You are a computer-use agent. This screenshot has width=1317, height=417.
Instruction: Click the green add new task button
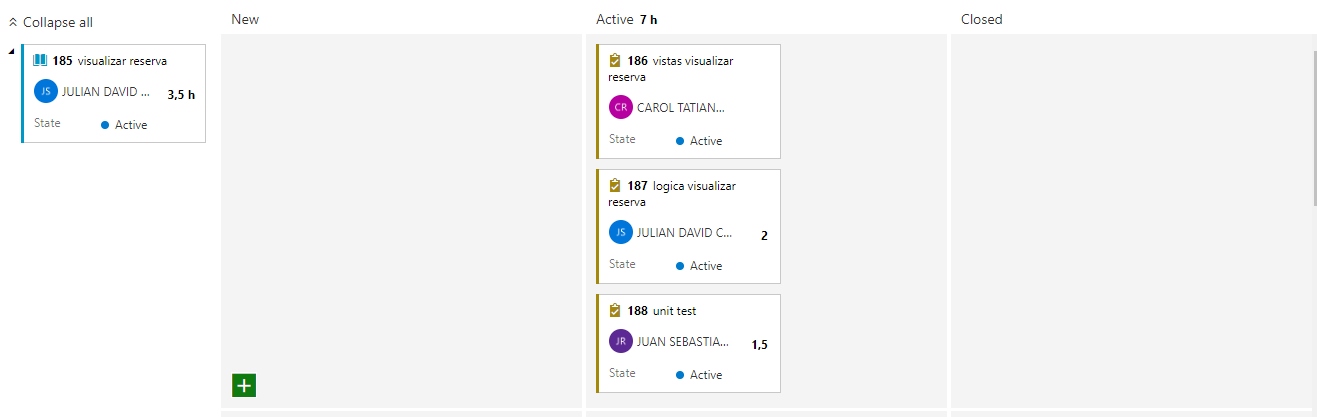244,385
